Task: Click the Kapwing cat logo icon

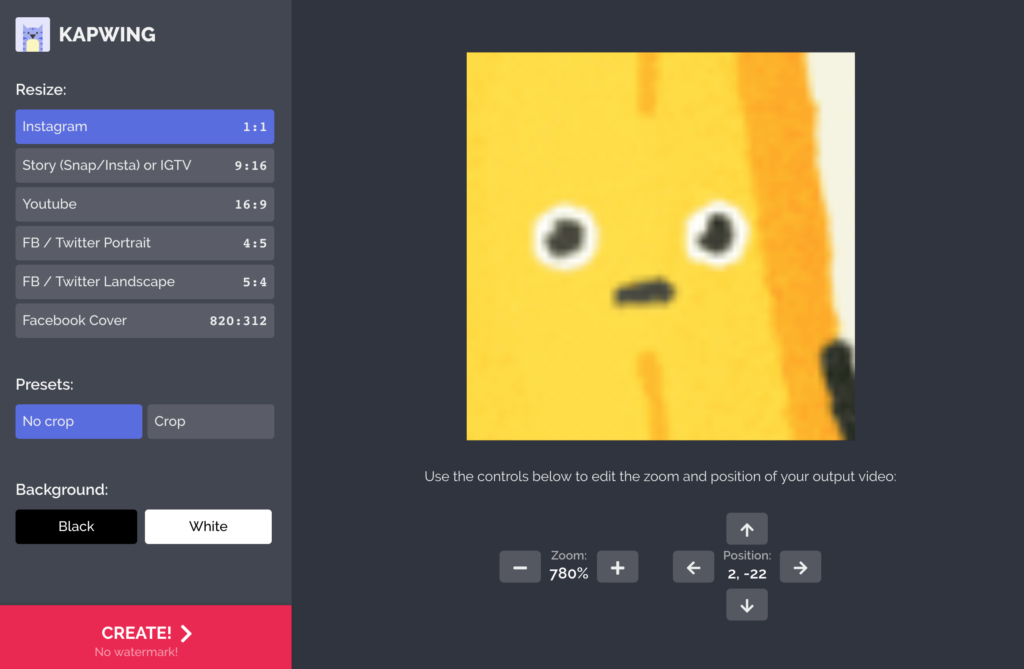Action: (x=33, y=35)
